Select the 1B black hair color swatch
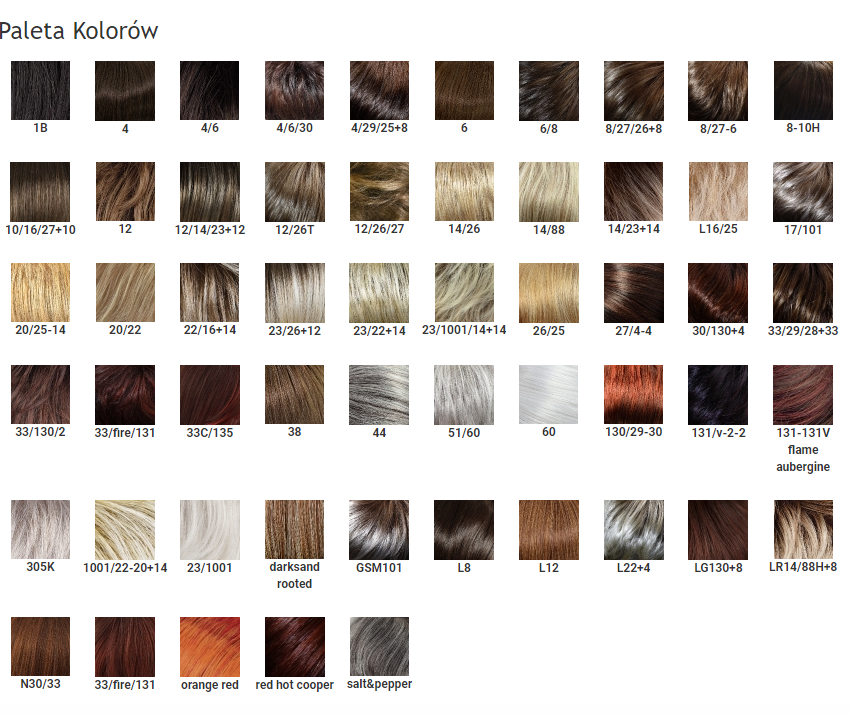Screen dimensions: 850x714 click(x=40, y=91)
